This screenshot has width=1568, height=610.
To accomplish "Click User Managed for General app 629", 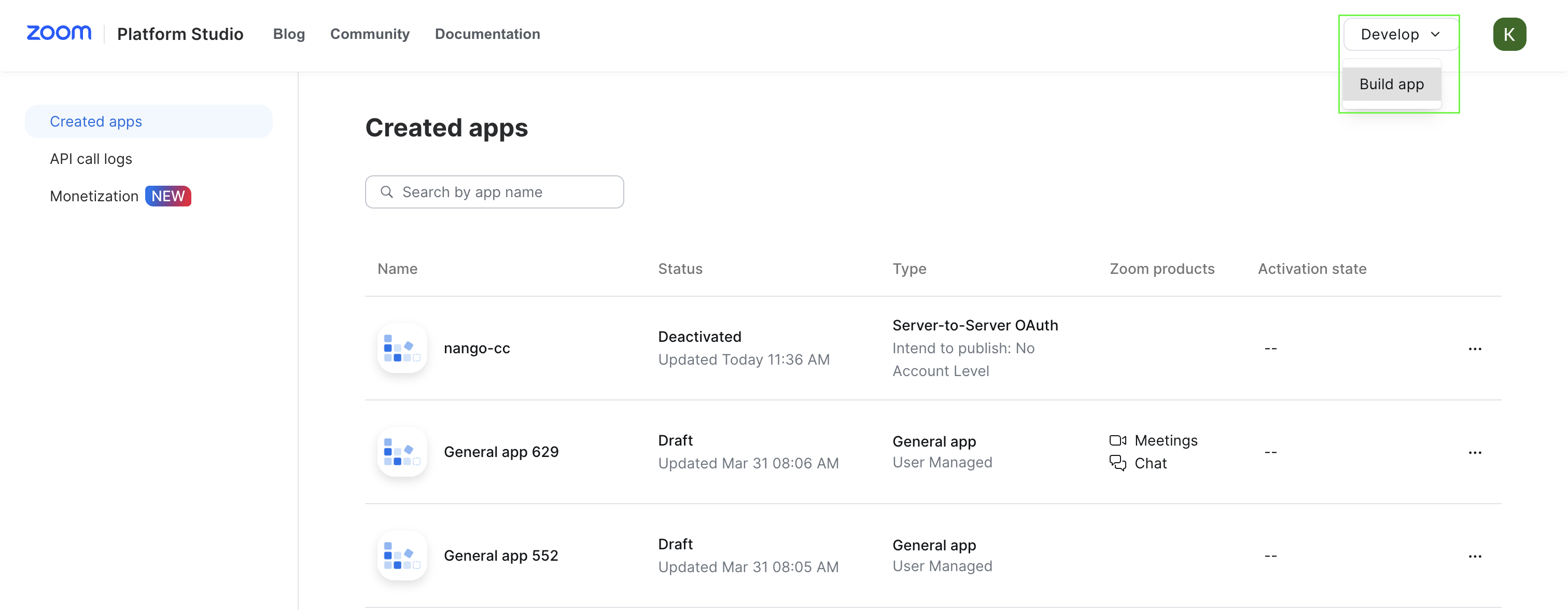I will tap(942, 463).
